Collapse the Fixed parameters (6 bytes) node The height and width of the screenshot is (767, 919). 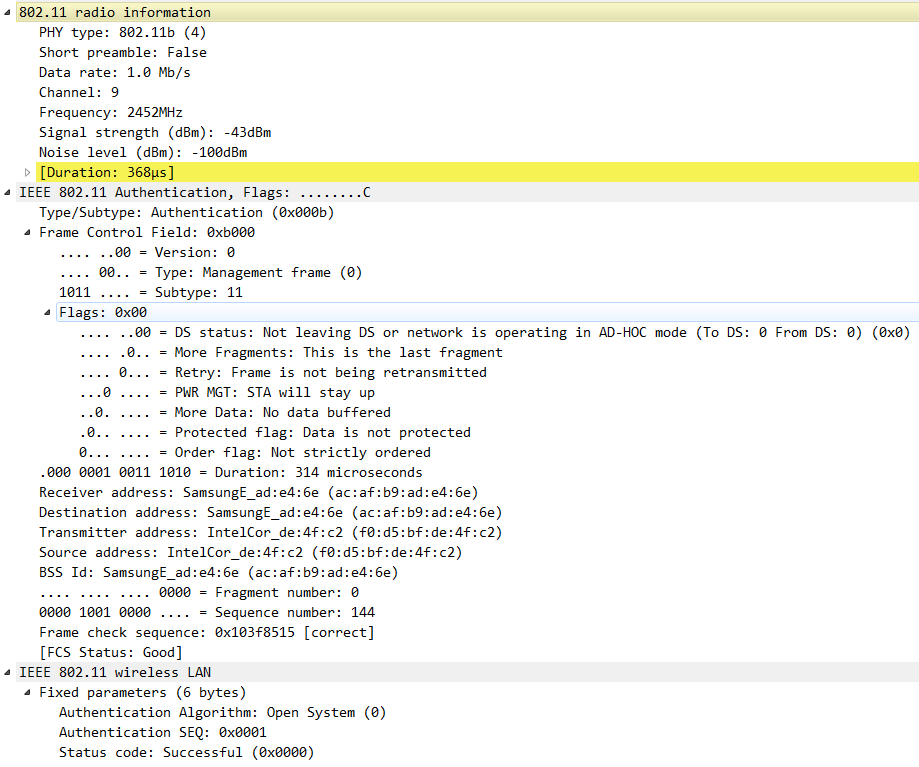click(x=28, y=693)
